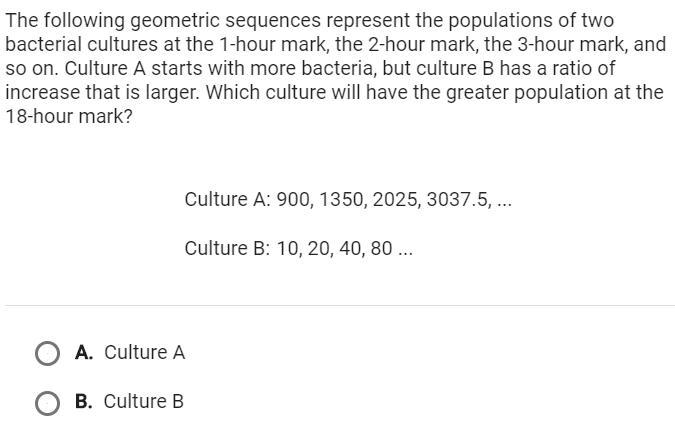The image size is (675, 447).
Task: Click the value 3037.5 in the Culture A sequence
Action: 458,200
